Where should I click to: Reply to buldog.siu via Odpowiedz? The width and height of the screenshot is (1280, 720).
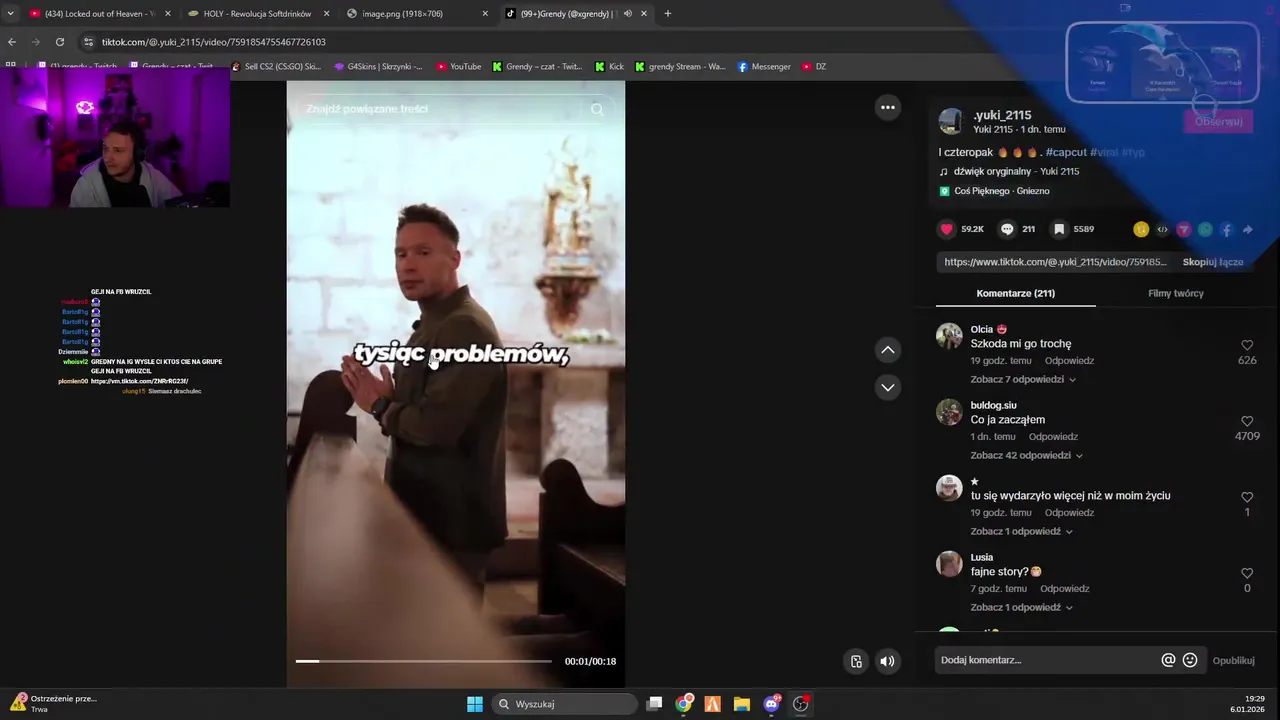tap(1053, 437)
